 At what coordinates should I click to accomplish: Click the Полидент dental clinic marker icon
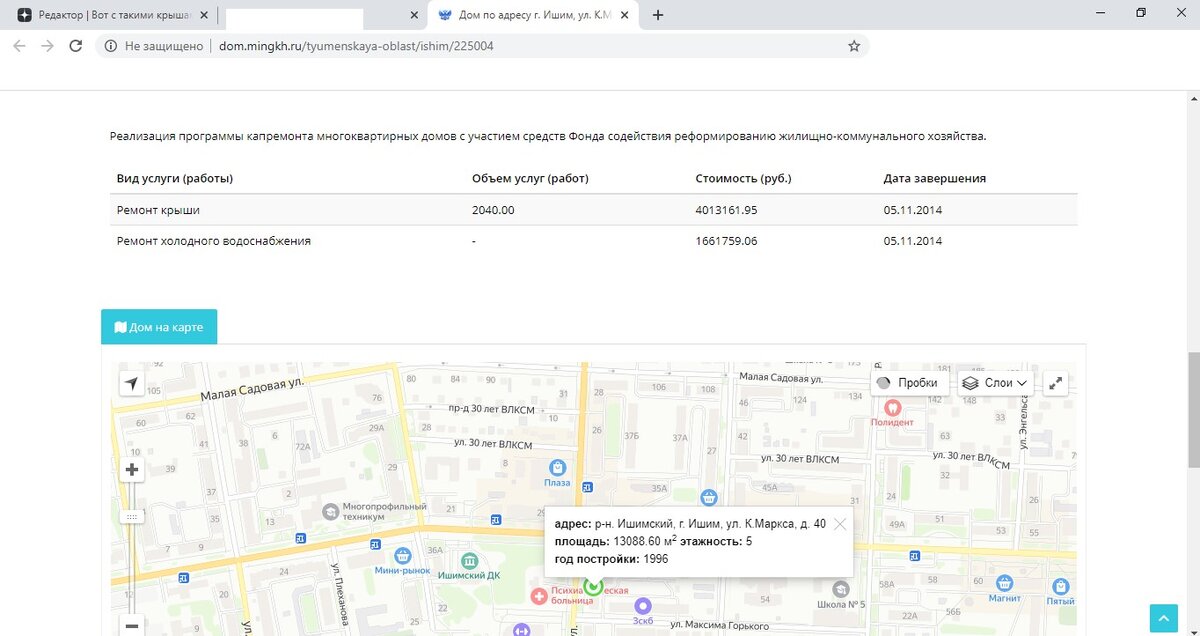click(891, 407)
